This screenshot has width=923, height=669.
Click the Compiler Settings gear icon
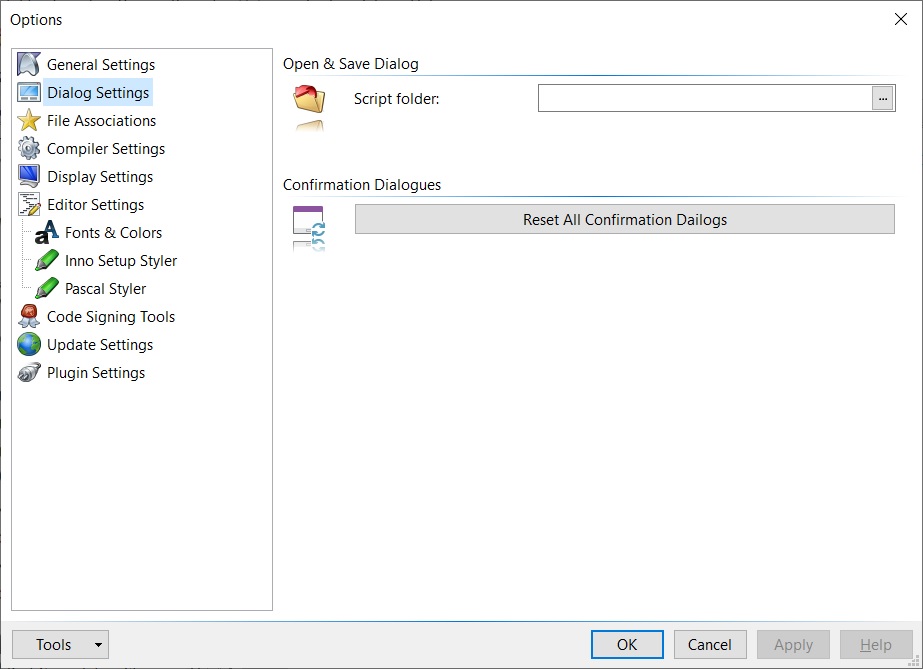tap(28, 148)
